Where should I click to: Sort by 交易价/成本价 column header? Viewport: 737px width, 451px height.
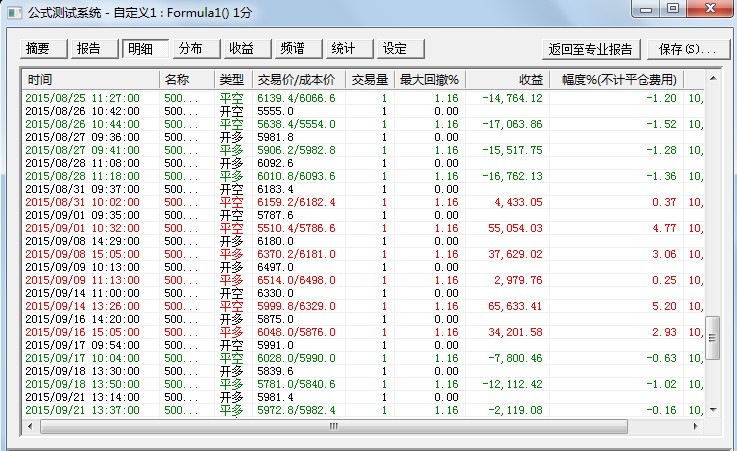(299, 80)
